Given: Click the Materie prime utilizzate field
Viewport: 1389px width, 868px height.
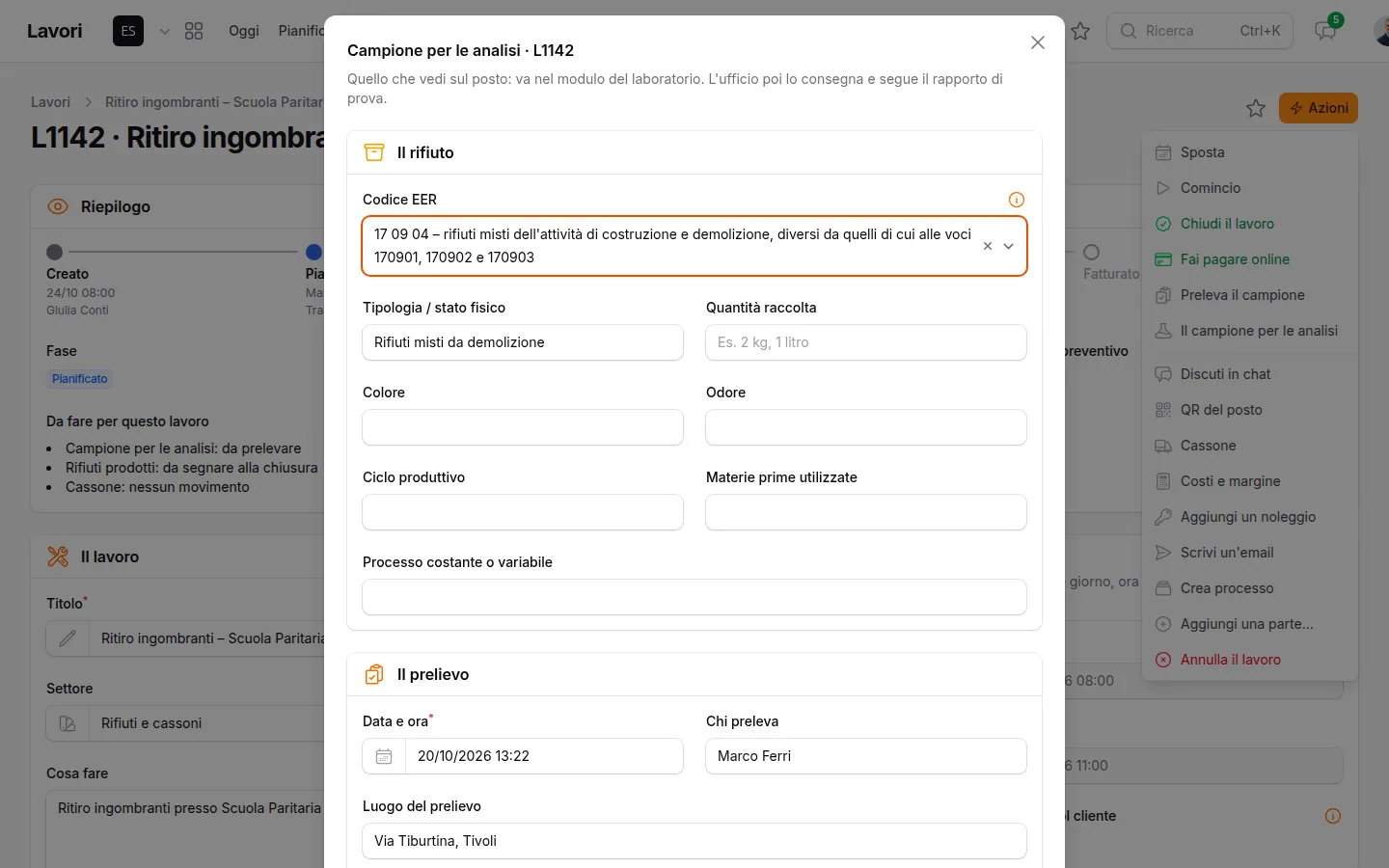Looking at the screenshot, I should pos(866,512).
